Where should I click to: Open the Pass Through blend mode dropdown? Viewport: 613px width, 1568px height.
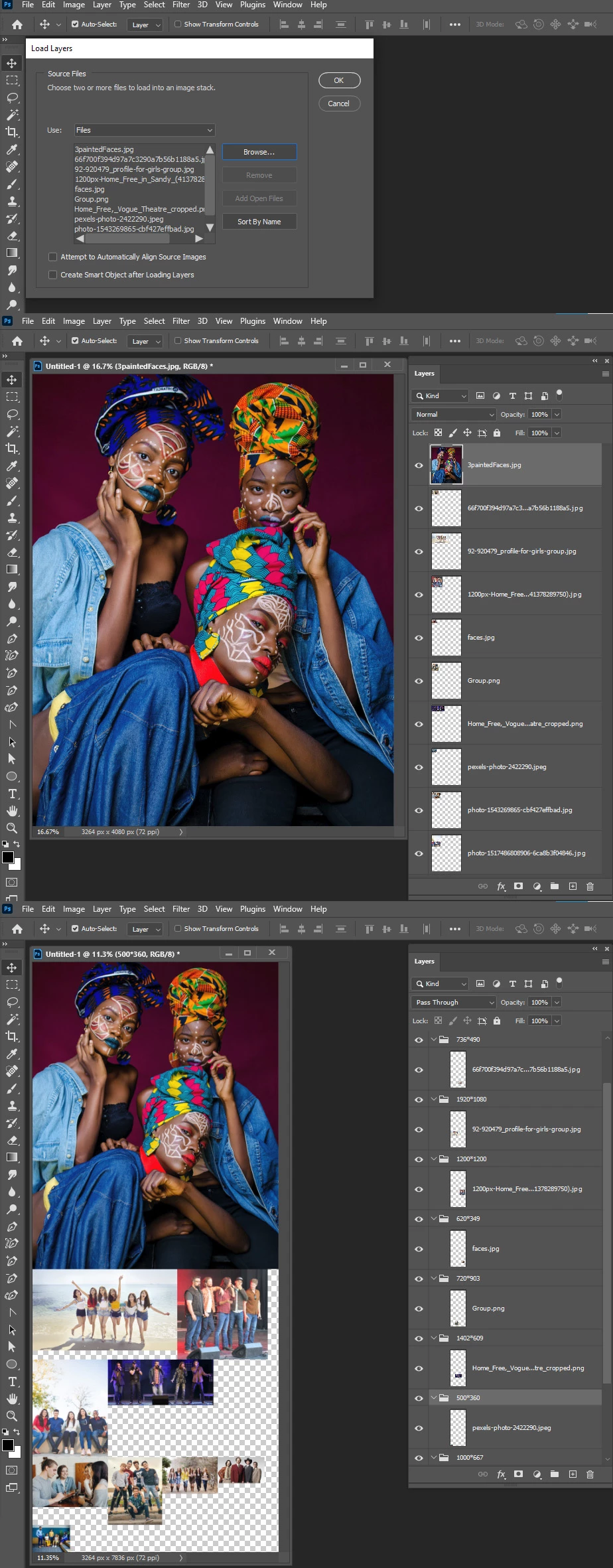pyautogui.click(x=454, y=1002)
